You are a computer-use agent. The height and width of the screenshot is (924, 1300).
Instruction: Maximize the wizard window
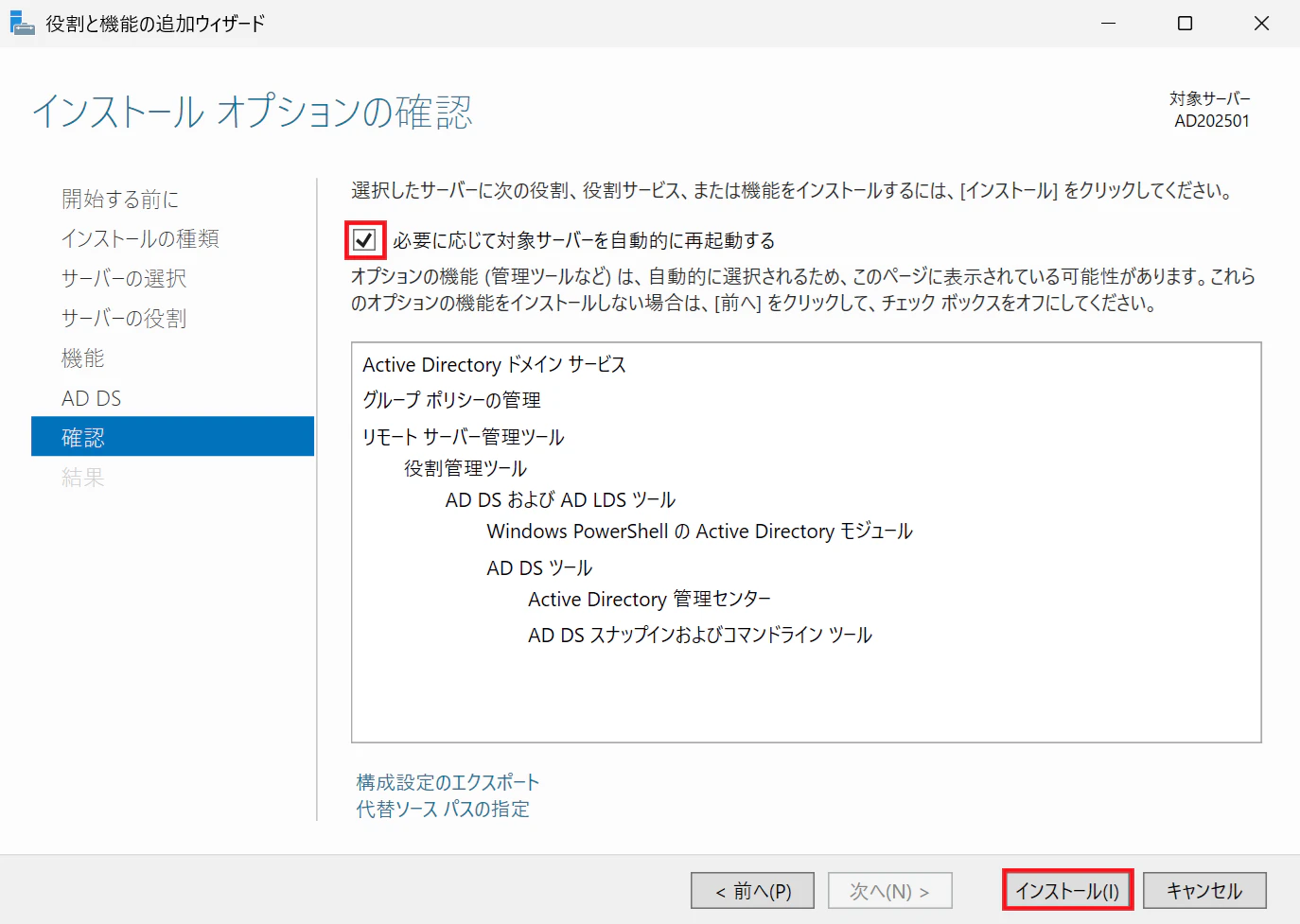(1185, 24)
